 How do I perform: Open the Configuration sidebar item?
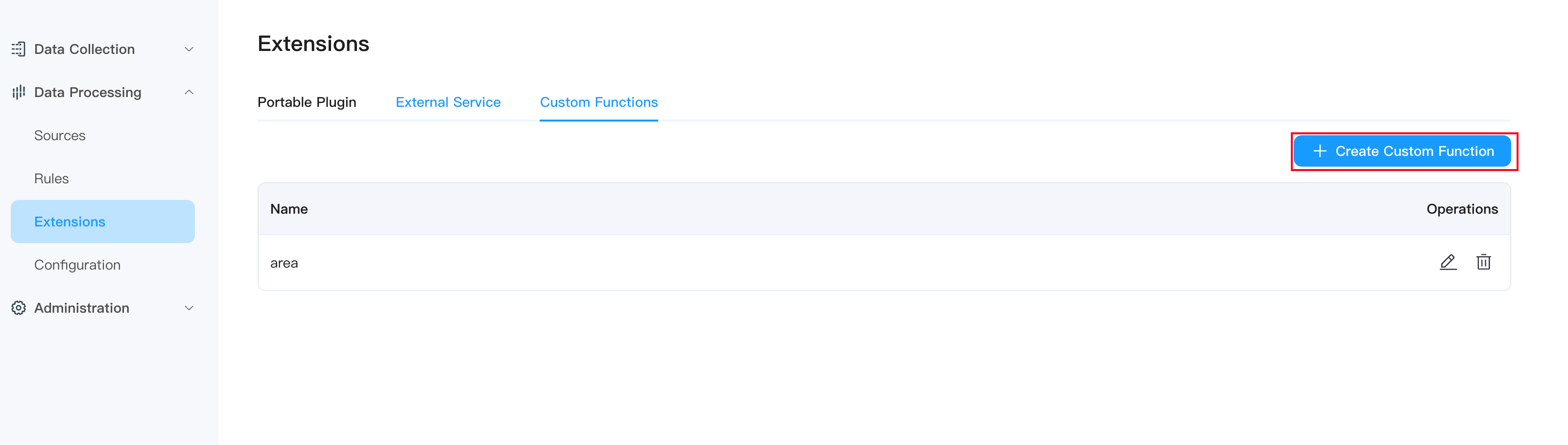[77, 265]
